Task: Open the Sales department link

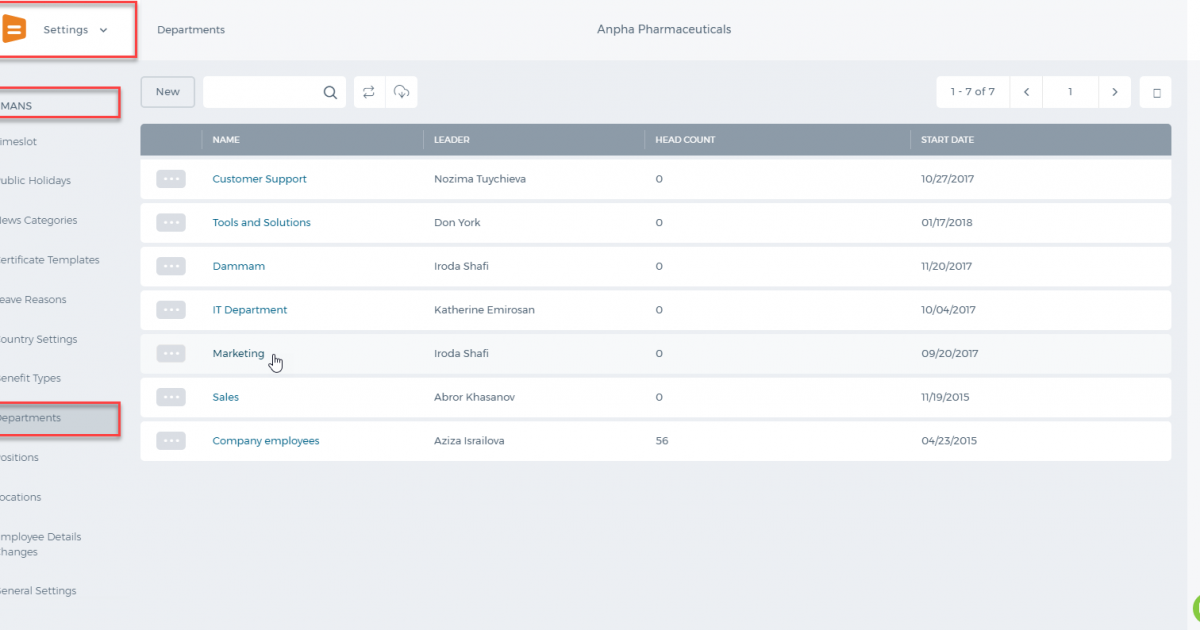Action: (226, 397)
